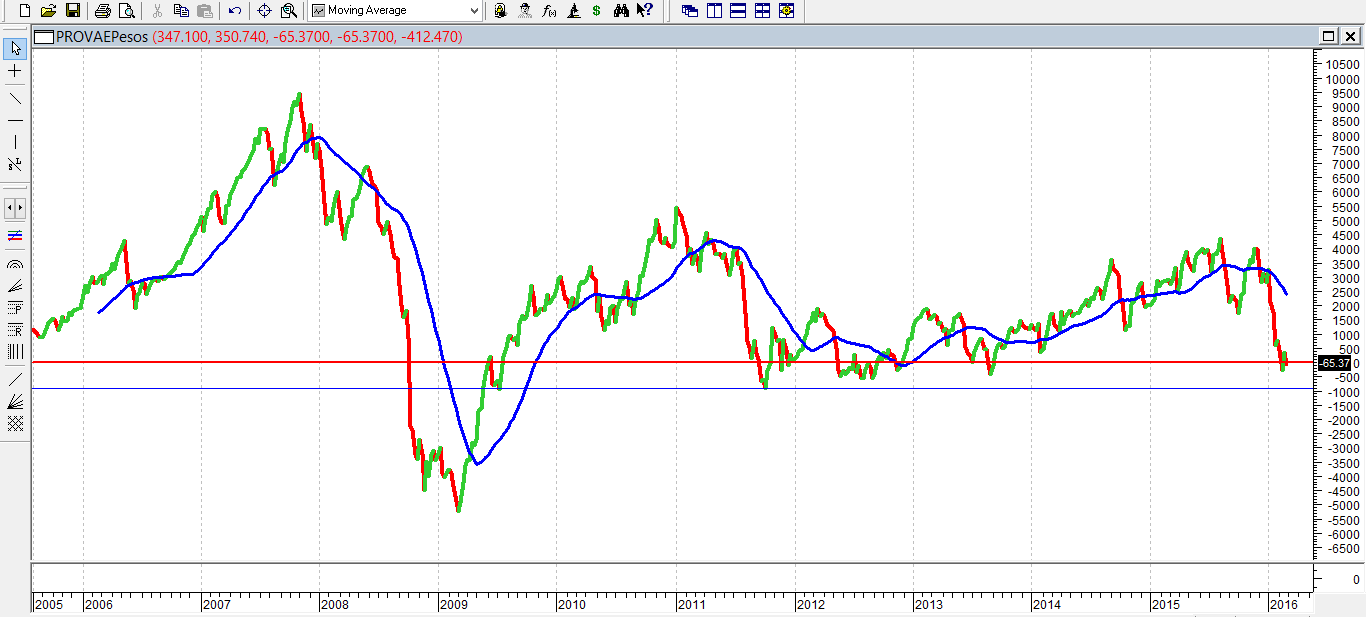Select the vertical time zones tool

click(x=15, y=352)
